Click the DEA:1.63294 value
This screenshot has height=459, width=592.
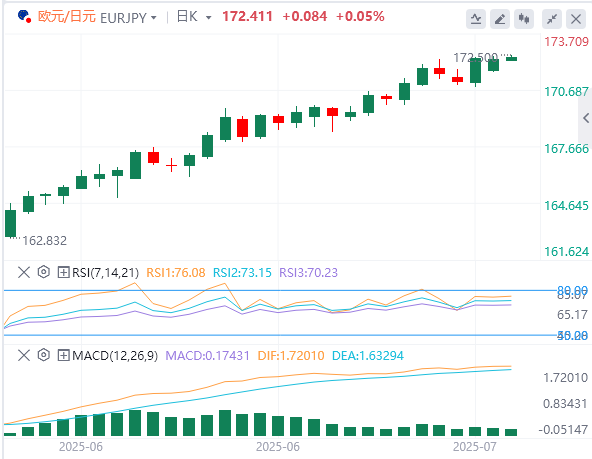[368, 356]
